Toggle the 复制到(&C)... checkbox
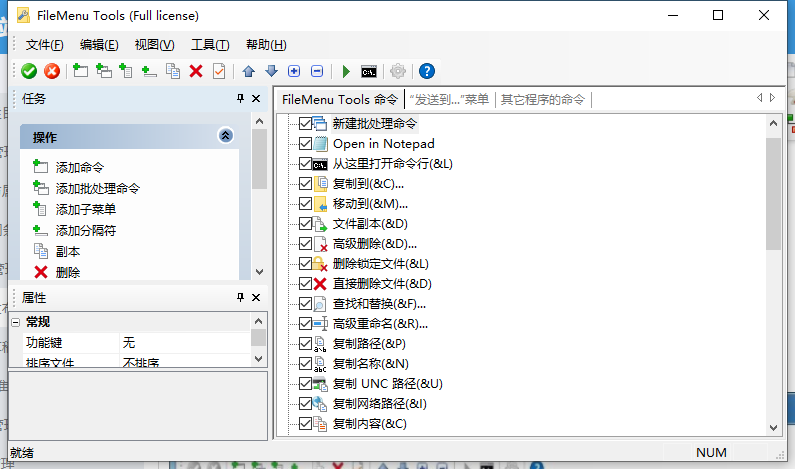 (305, 184)
